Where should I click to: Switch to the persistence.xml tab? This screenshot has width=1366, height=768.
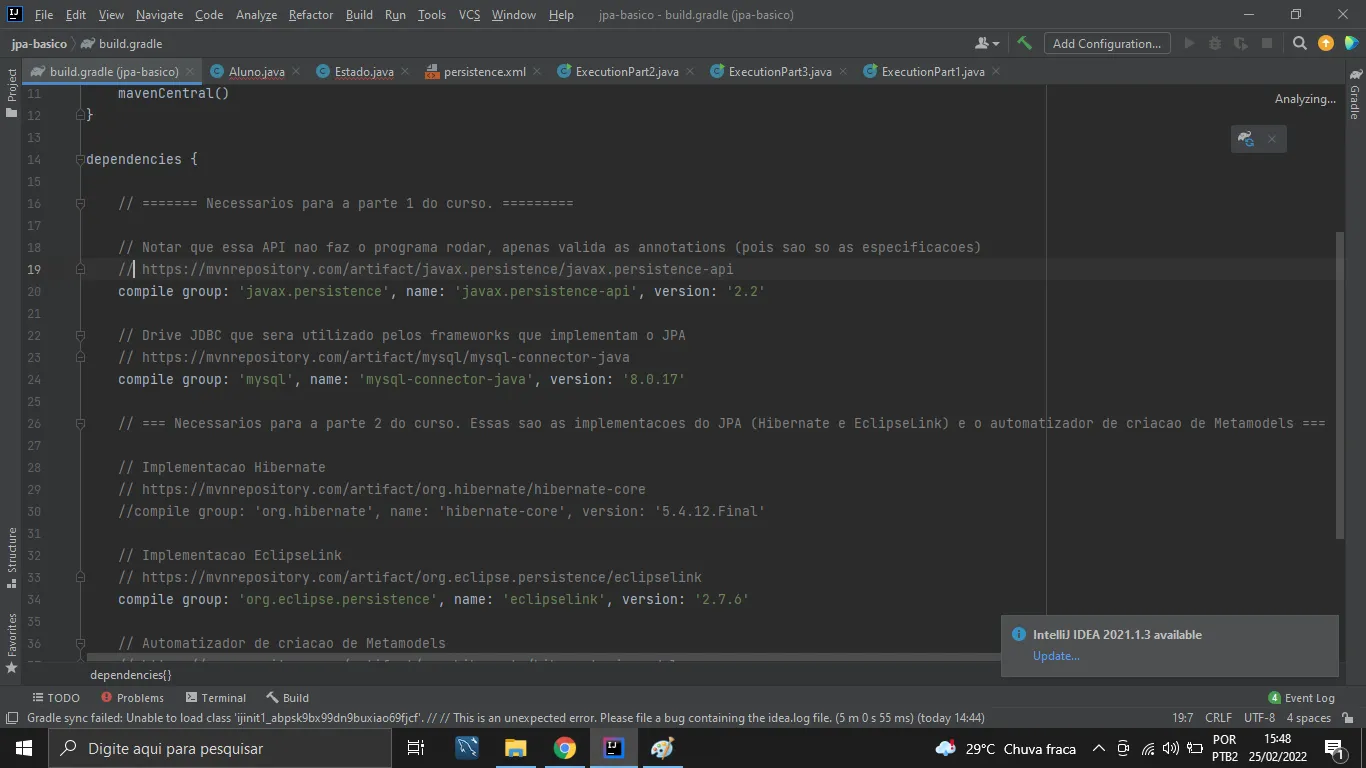click(x=484, y=72)
